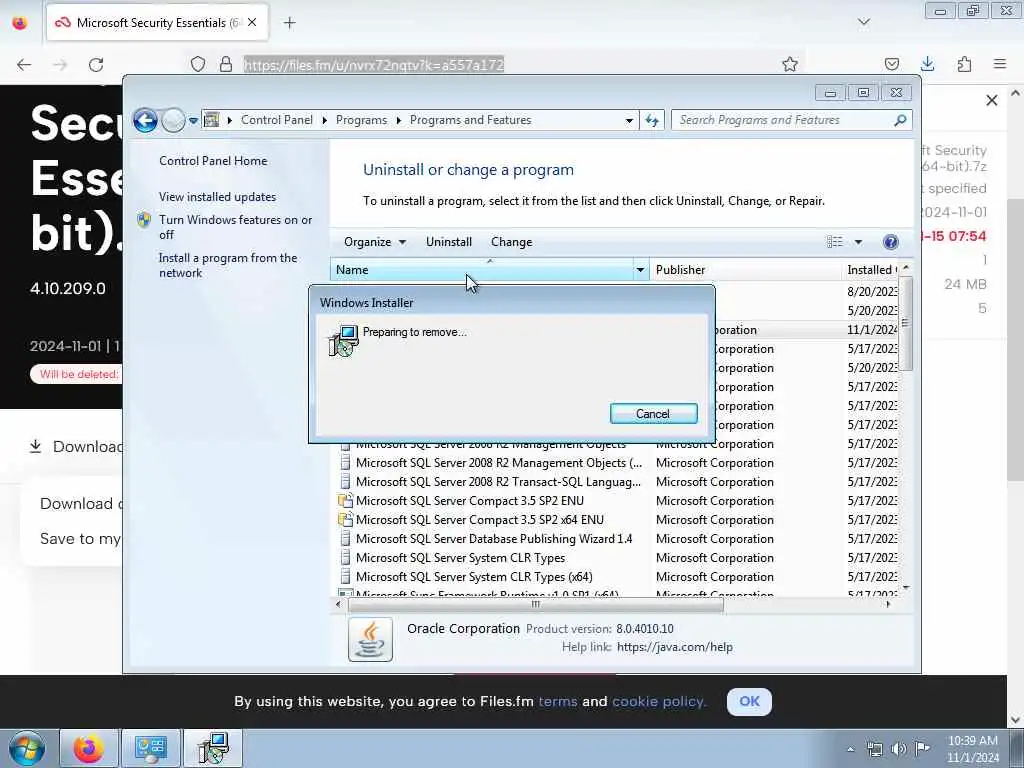Click the program list scroll down arrow
The image size is (1024, 768).
pyautogui.click(x=906, y=588)
